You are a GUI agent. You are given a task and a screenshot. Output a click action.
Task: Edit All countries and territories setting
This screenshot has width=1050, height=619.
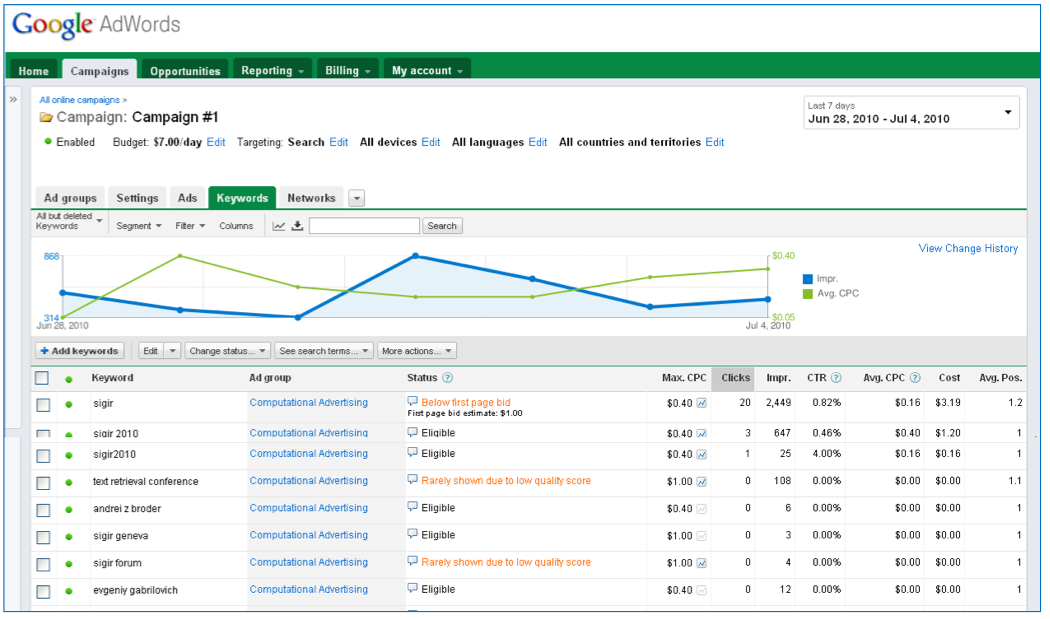[715, 142]
